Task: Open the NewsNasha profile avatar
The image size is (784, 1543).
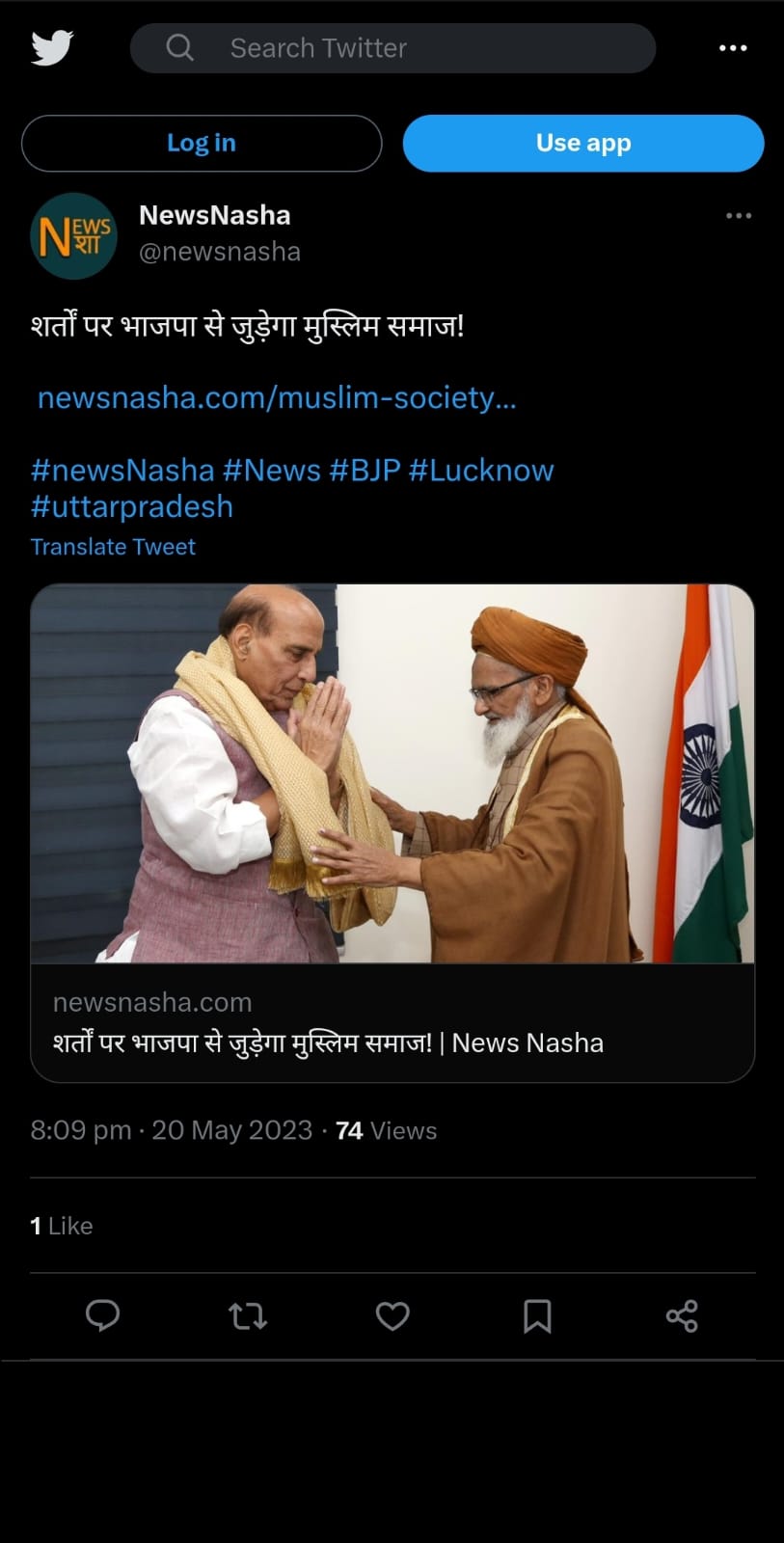Action: (73, 235)
